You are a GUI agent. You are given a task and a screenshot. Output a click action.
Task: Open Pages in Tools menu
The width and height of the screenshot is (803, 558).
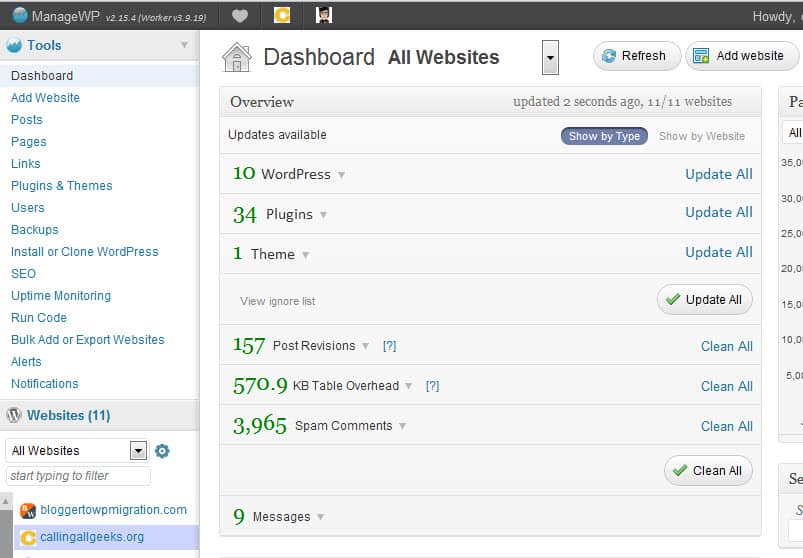tap(29, 142)
